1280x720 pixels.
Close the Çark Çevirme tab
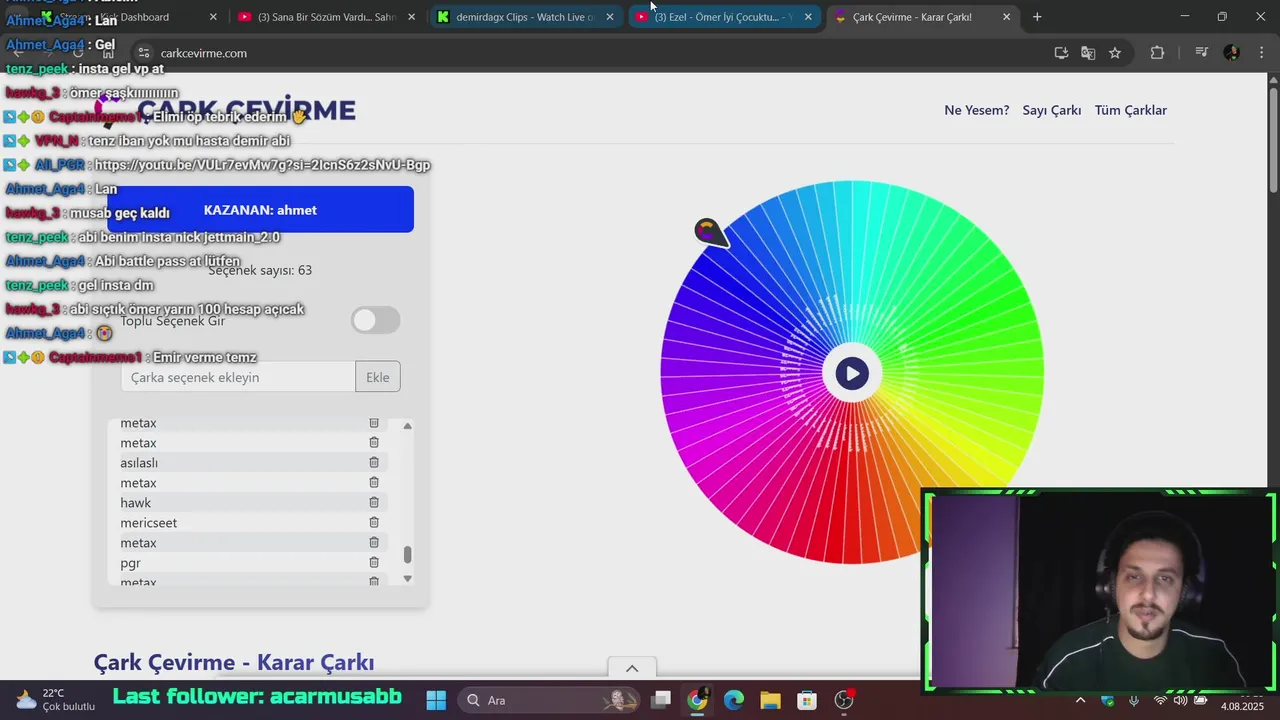[x=1006, y=17]
